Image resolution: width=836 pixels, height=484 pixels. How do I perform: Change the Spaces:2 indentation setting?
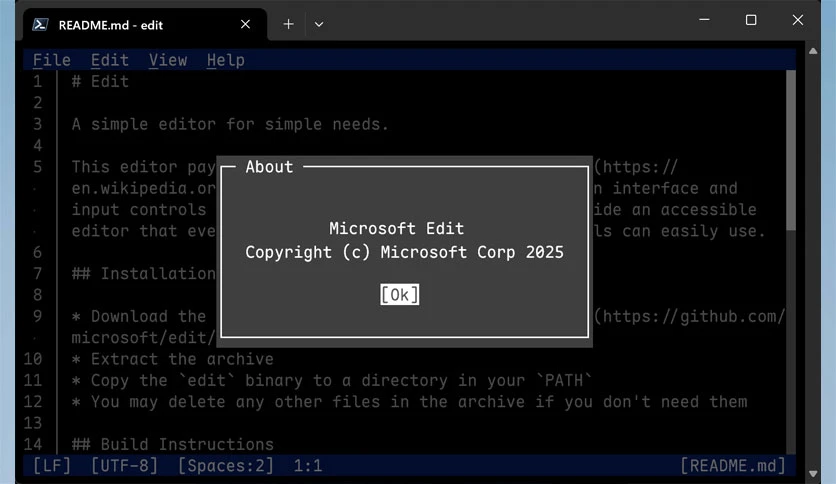[x=226, y=466]
